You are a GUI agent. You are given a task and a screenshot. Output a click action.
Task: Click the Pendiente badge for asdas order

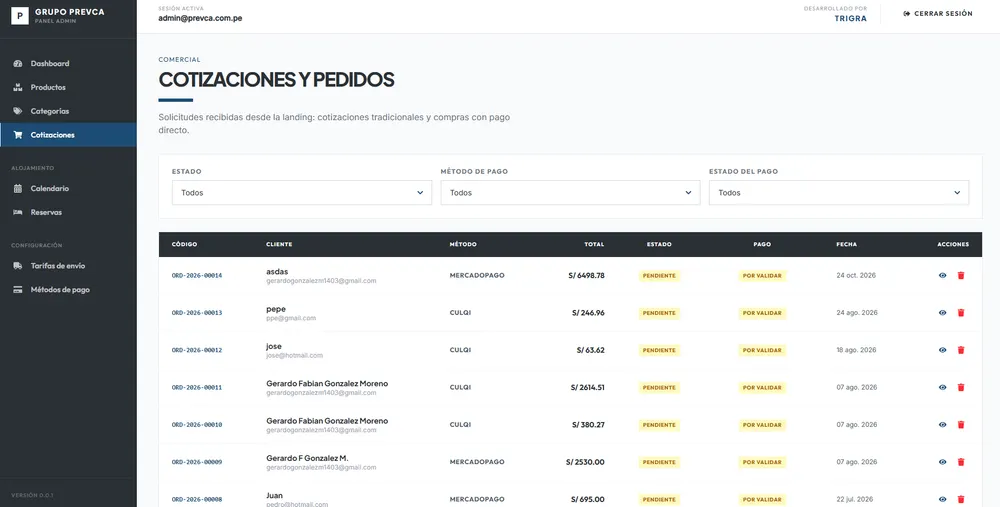click(x=659, y=276)
